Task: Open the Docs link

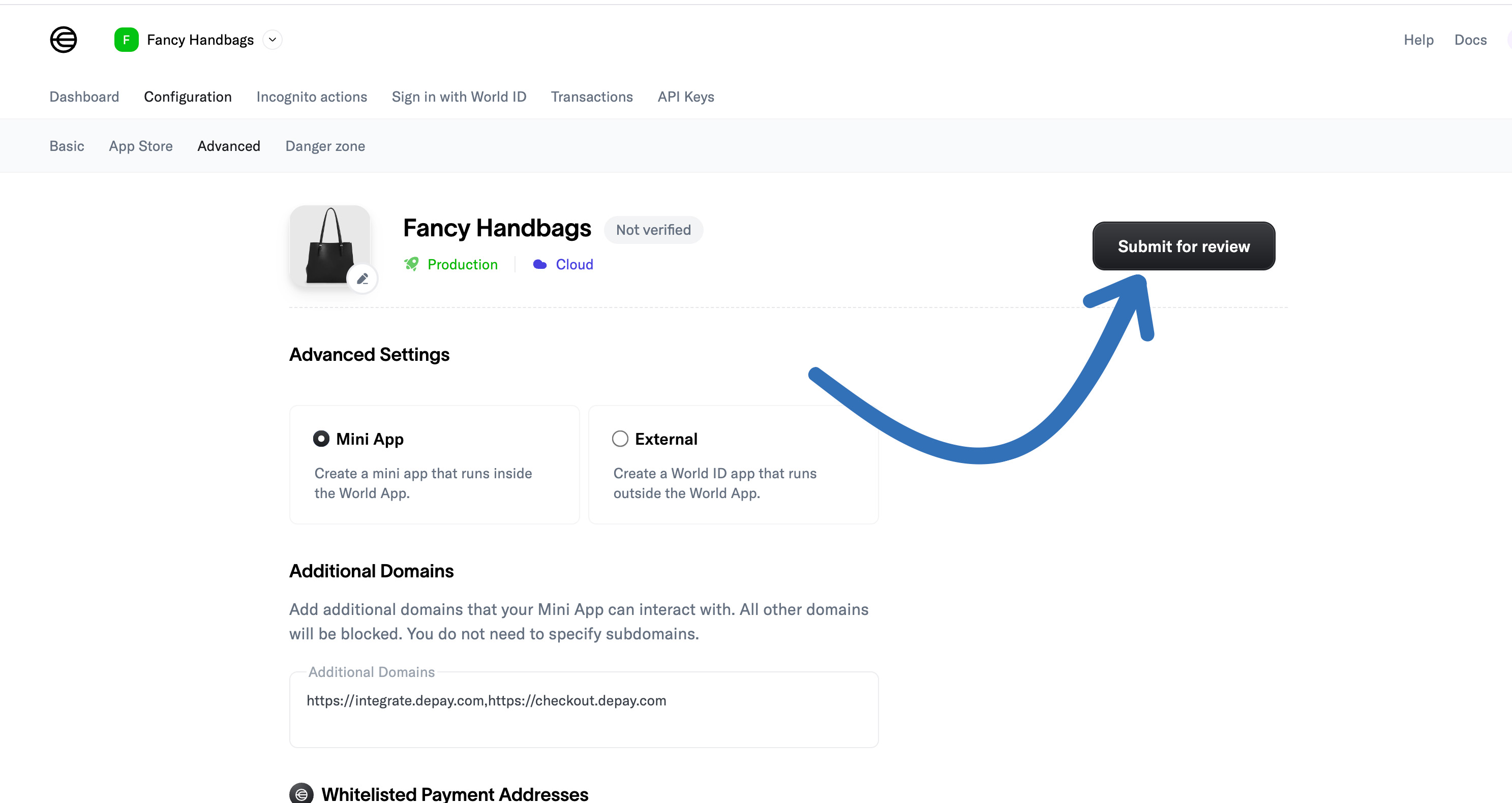Action: coord(1470,40)
